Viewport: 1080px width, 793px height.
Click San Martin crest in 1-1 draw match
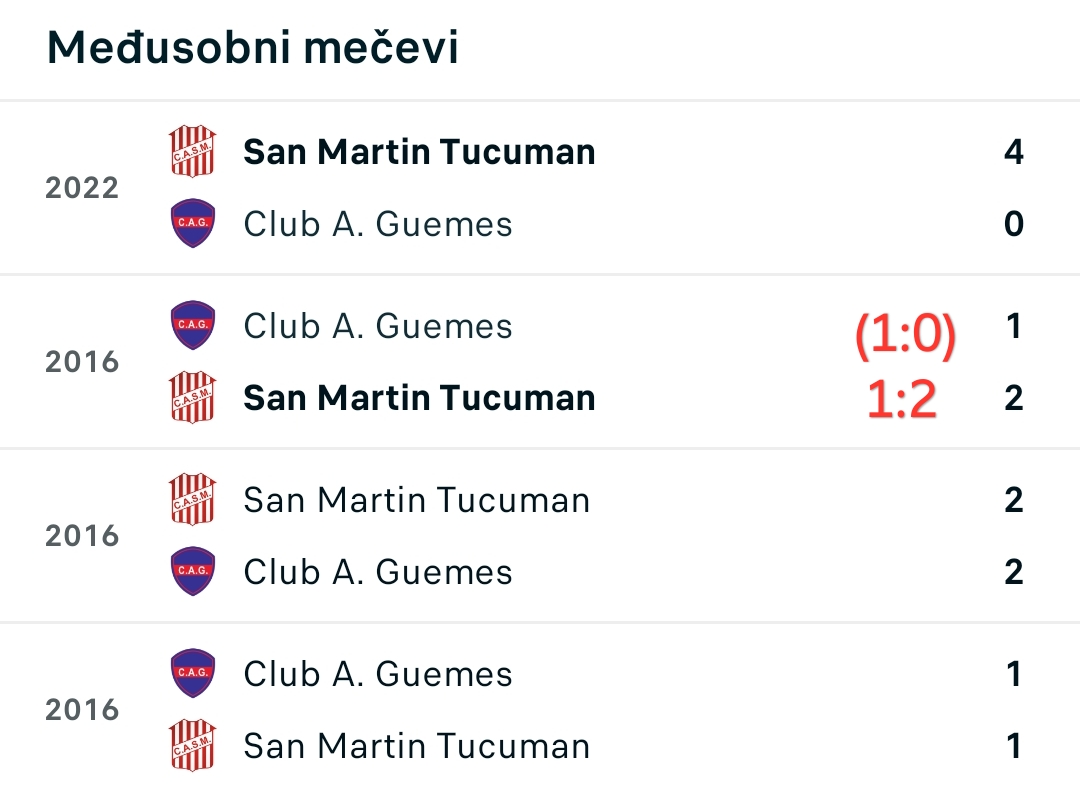pyautogui.click(x=193, y=745)
